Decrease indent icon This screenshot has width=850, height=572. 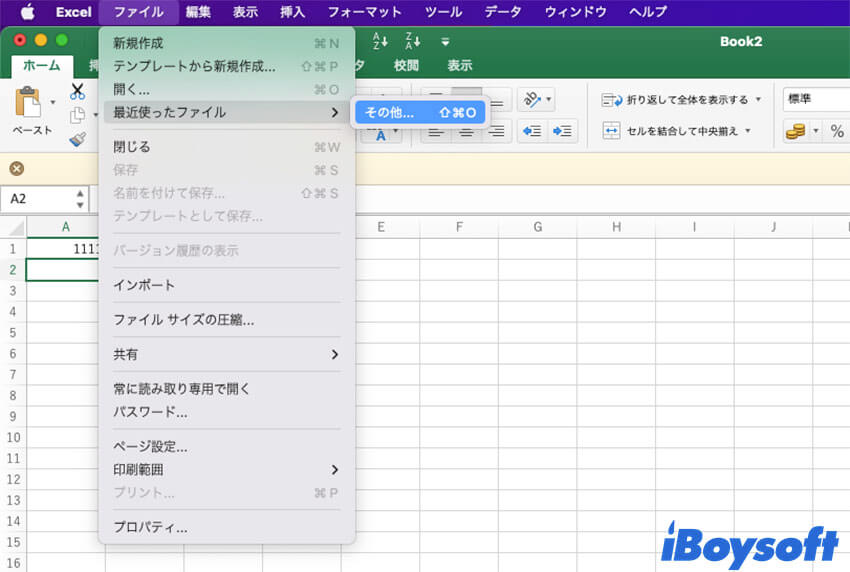point(532,131)
